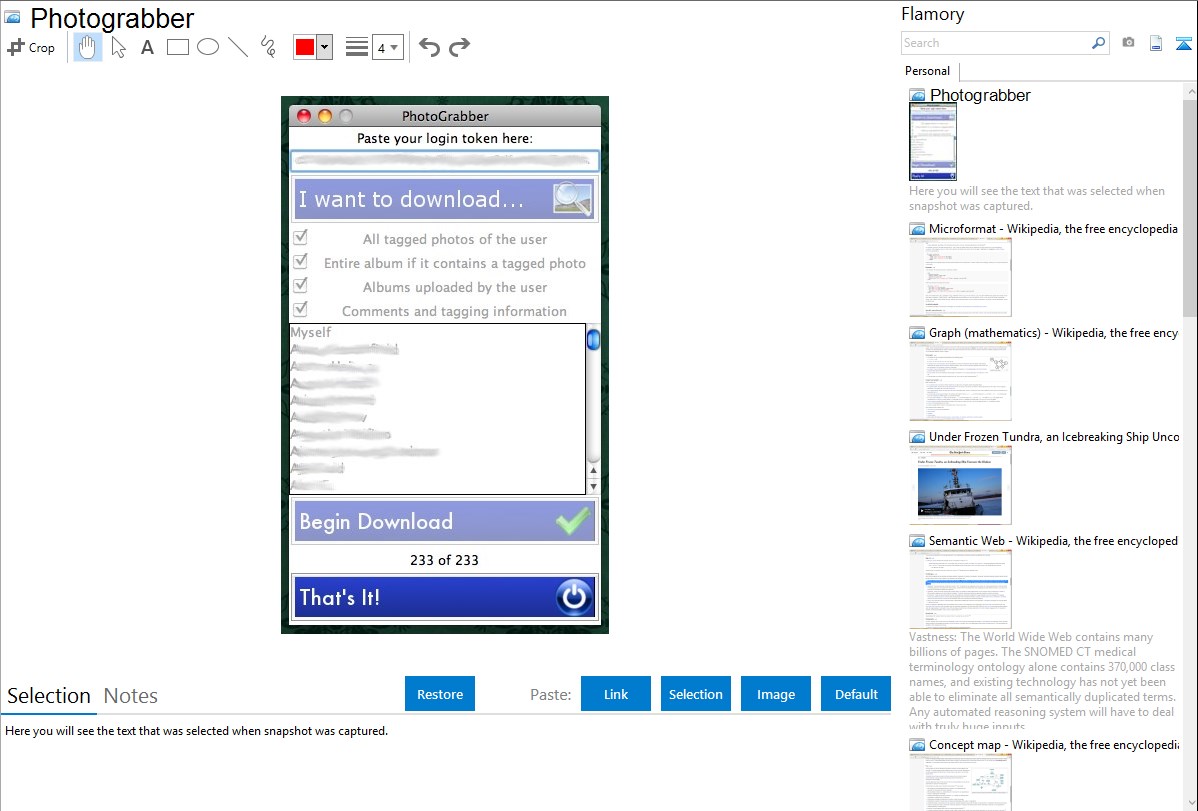Click the red annotation color swatch
Screen dimensions: 1198x811
[305, 47]
